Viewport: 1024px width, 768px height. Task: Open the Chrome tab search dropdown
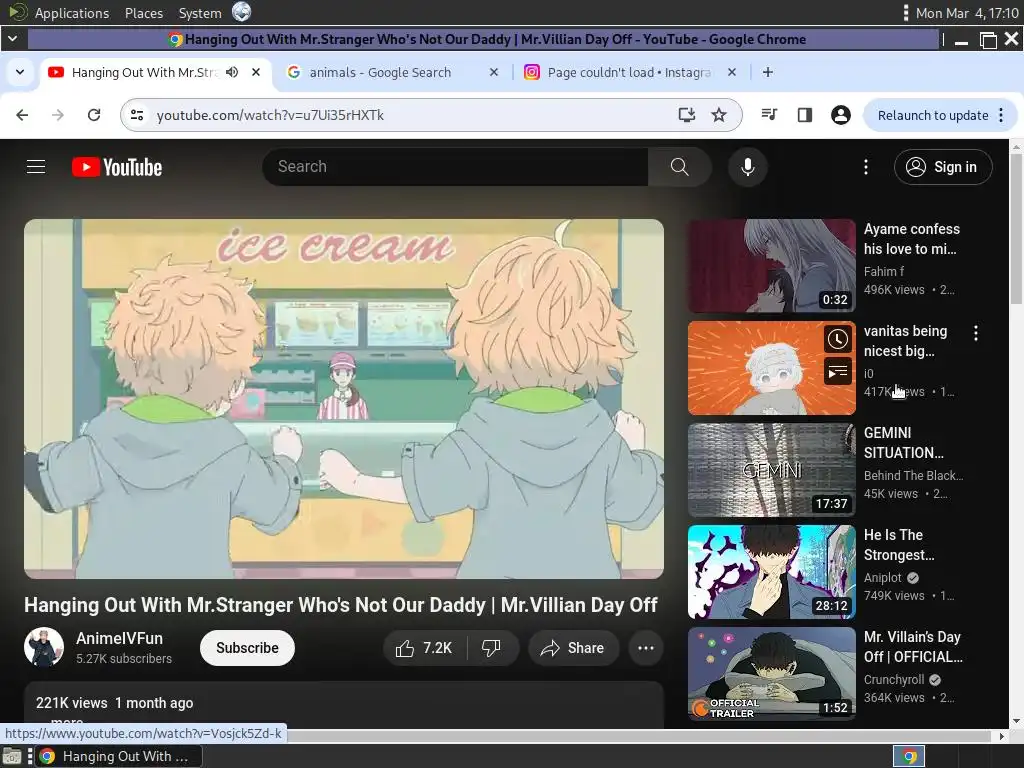[20, 72]
